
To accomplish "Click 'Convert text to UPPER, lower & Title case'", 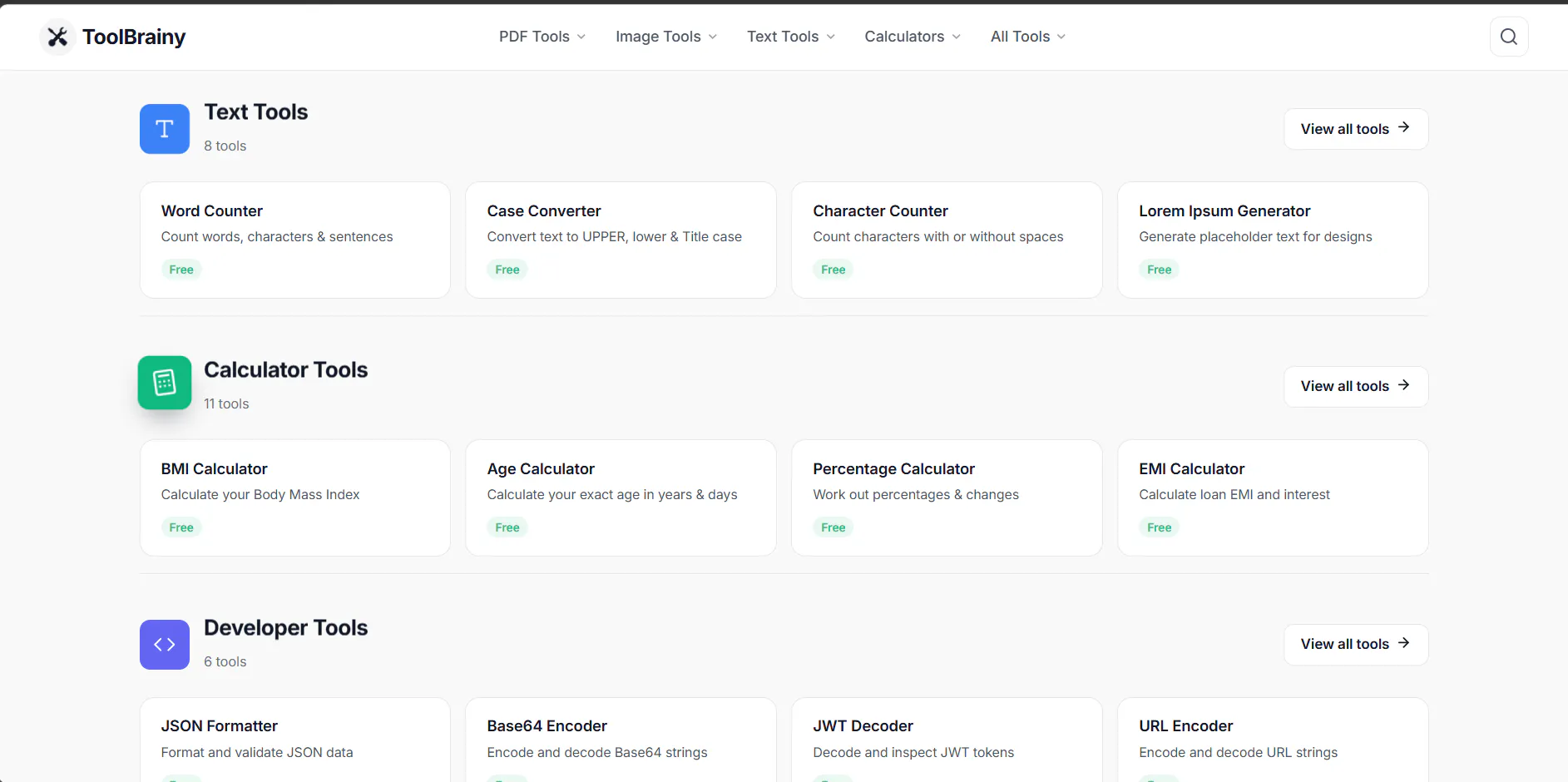I will coord(615,237).
